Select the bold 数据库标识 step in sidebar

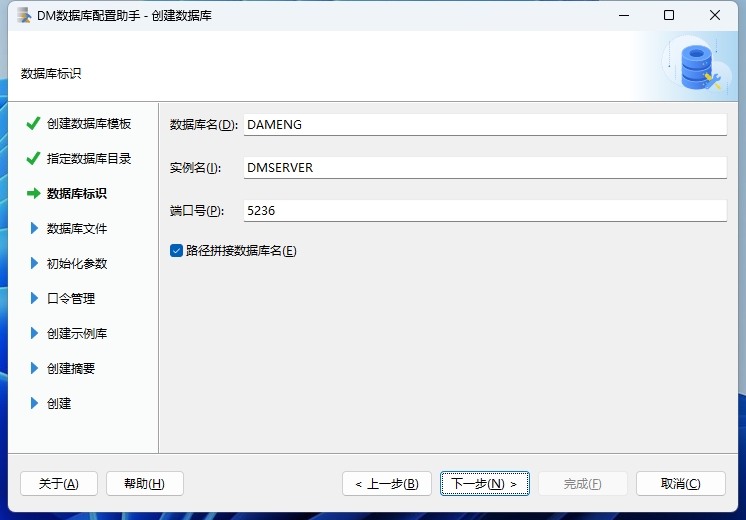coord(77,194)
